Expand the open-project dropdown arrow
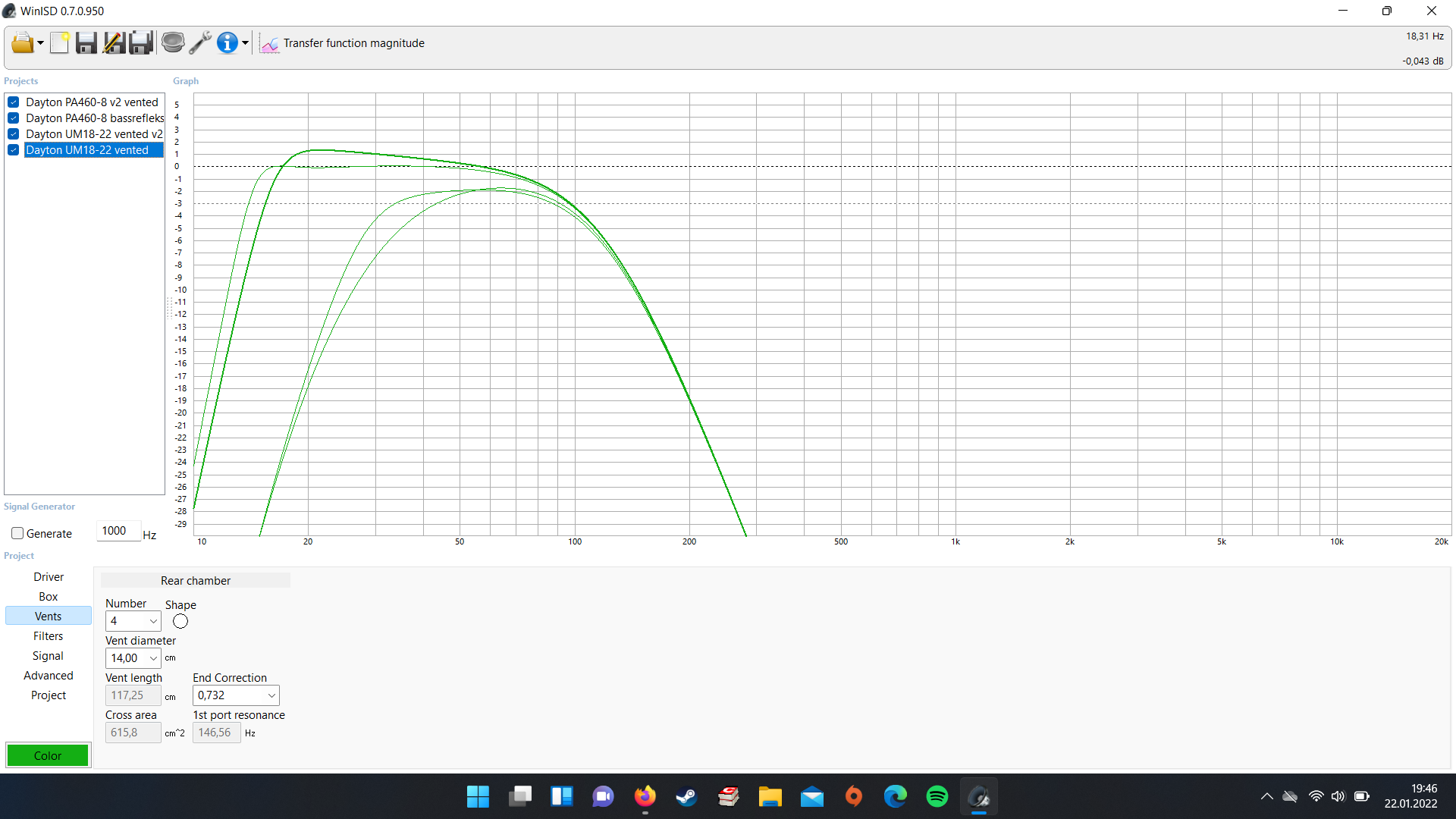1456x819 pixels. 40,43
